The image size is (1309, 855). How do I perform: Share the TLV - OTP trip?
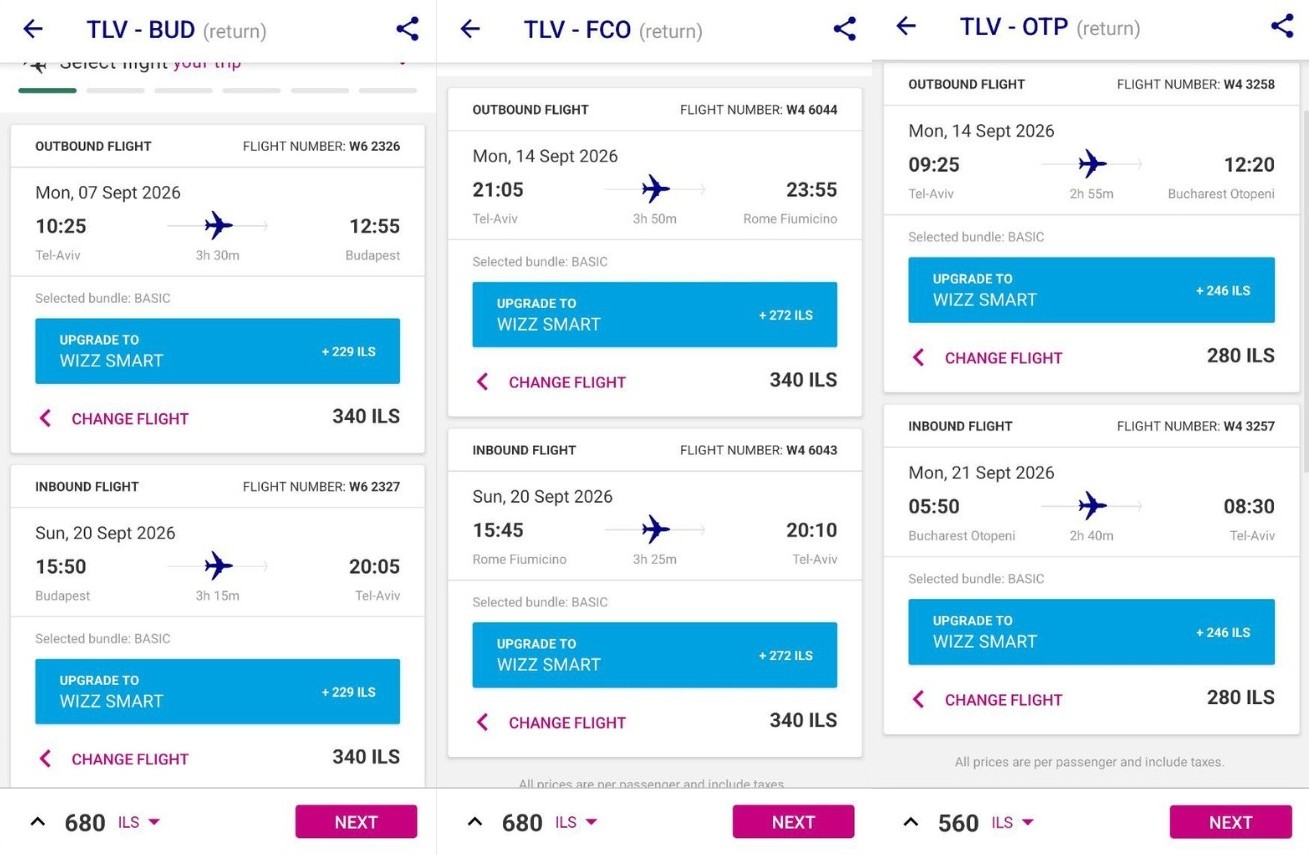pyautogui.click(x=1282, y=26)
